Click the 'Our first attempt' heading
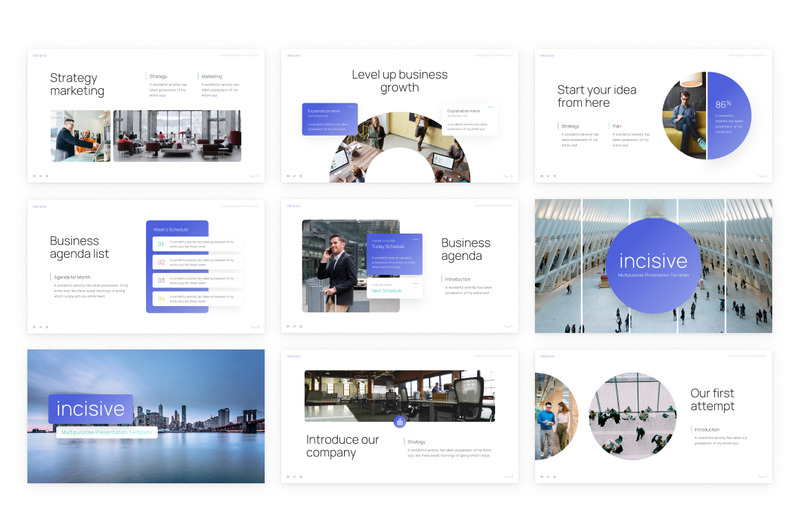This screenshot has width=800, height=532. tap(712, 399)
